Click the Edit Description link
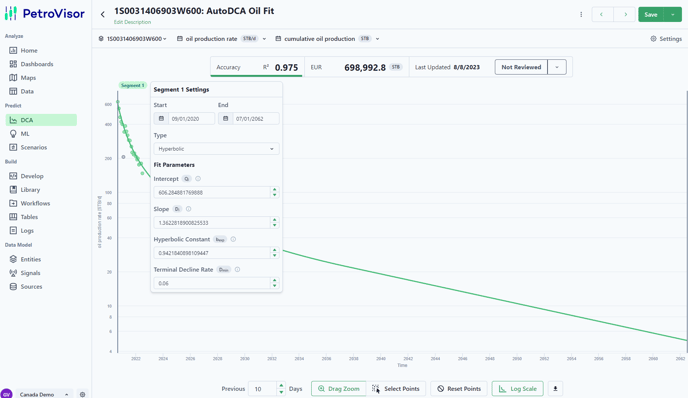The height and width of the screenshot is (398, 688). pos(132,22)
